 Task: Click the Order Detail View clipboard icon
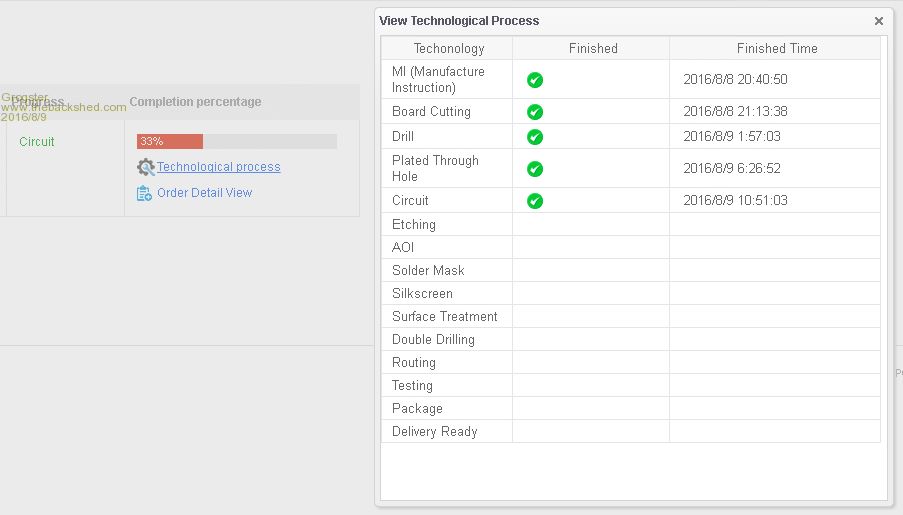tap(144, 193)
